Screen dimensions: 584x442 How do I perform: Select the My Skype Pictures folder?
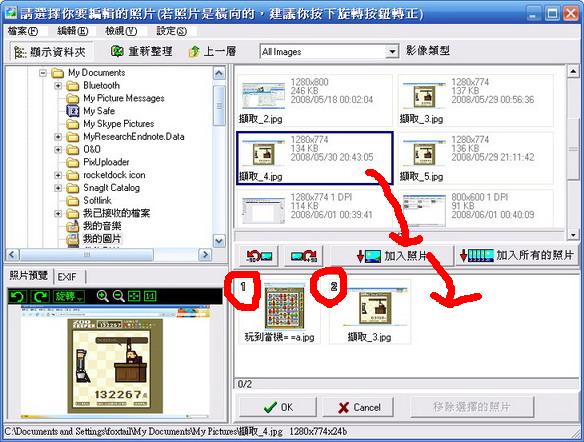pyautogui.click(x=118, y=124)
